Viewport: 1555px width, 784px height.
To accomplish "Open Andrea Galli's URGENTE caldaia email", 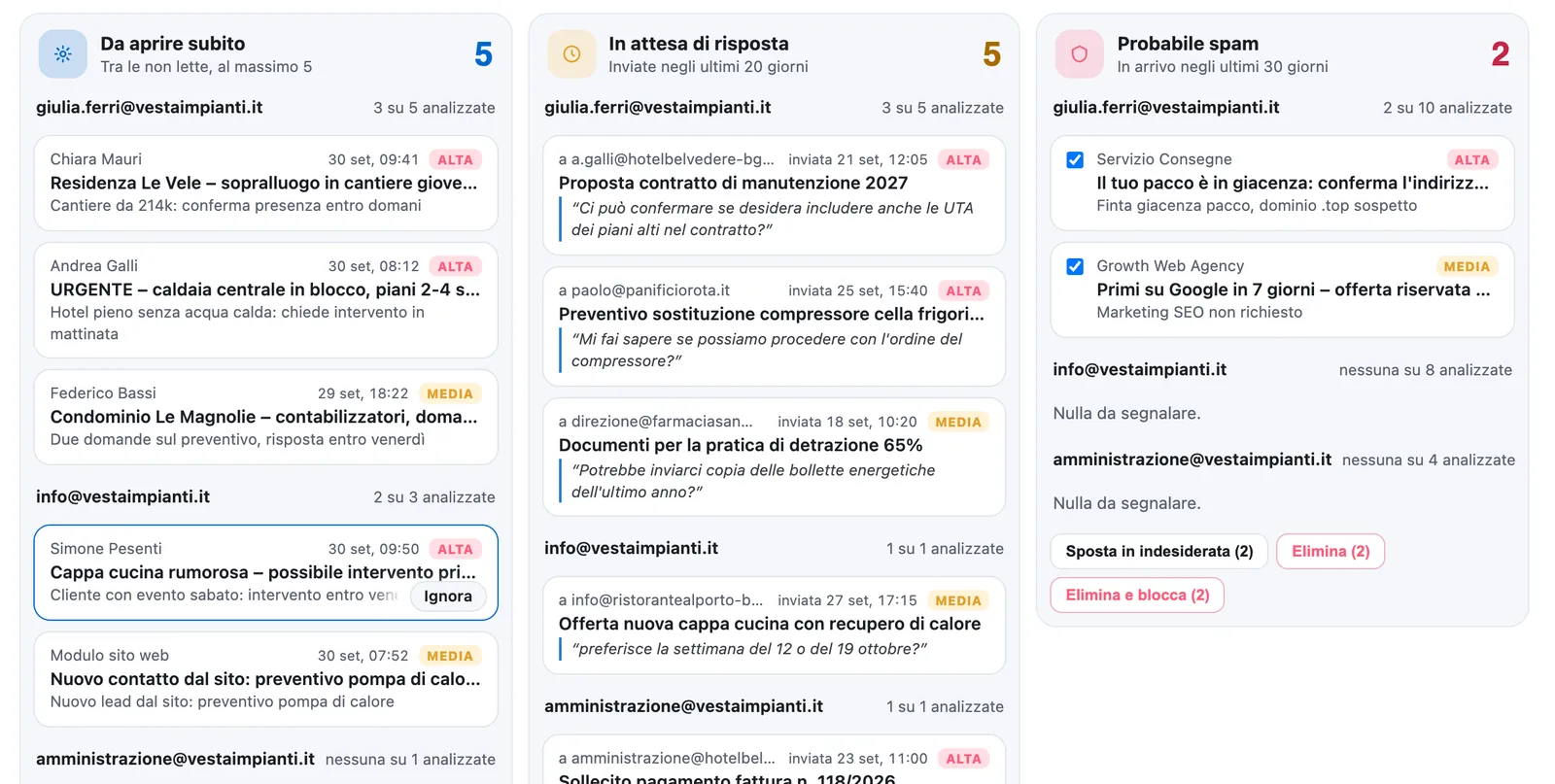I will click(265, 300).
